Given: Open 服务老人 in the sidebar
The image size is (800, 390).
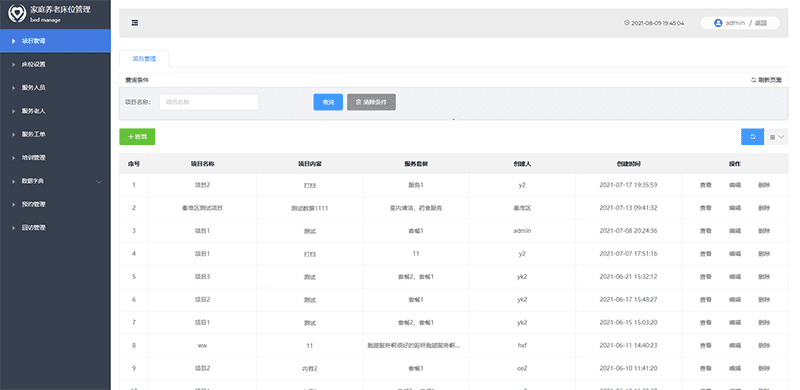Looking at the screenshot, I should click(x=55, y=111).
